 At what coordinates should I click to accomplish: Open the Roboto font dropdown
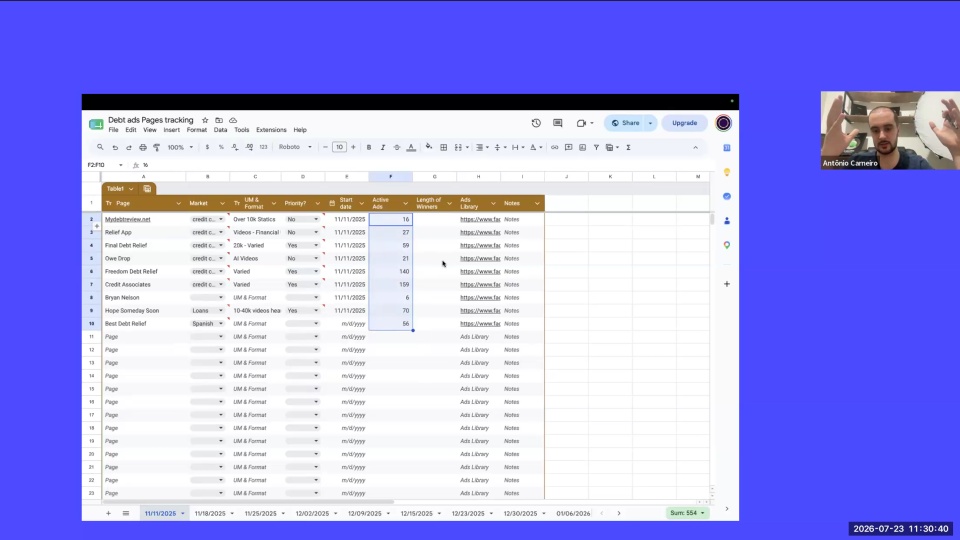click(x=295, y=147)
